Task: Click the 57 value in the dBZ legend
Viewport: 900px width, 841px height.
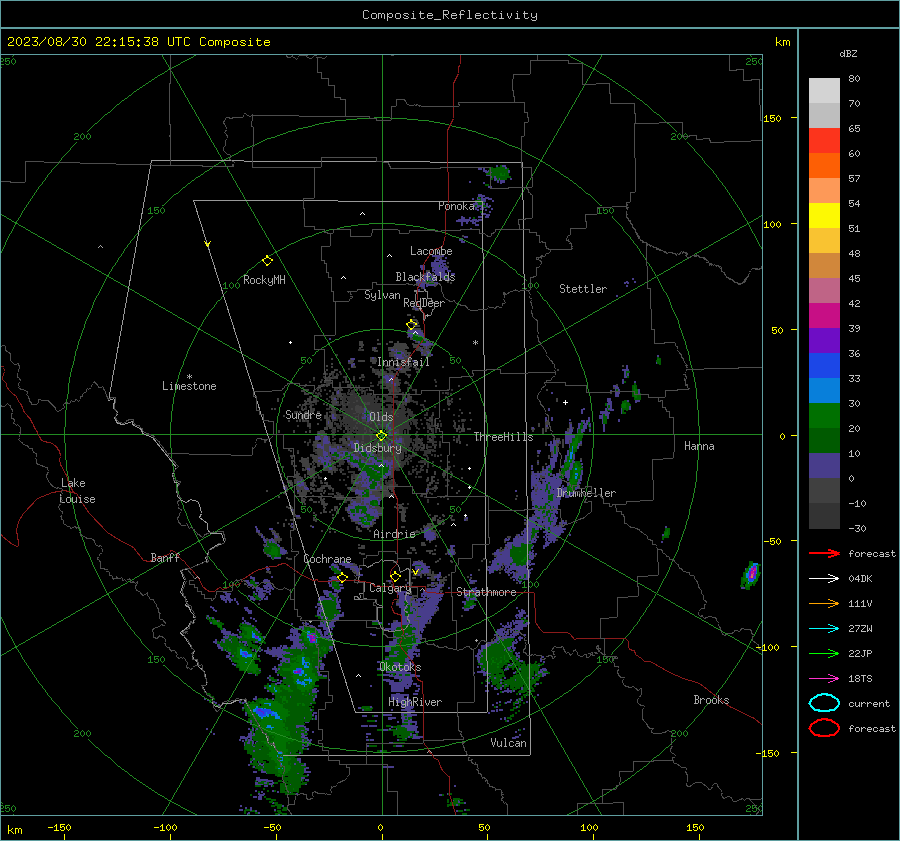Action: coord(854,179)
